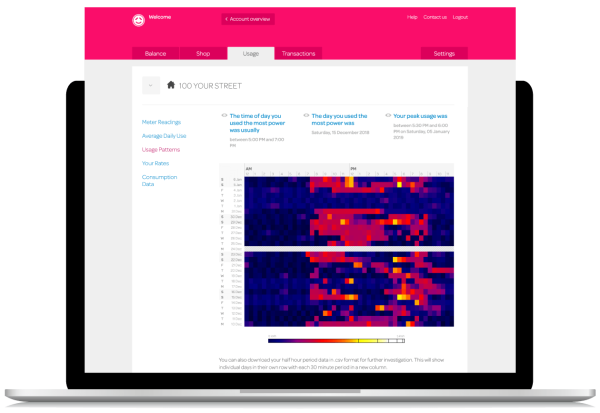This screenshot has width=600, height=413.
Task: Open Your Rates from the sidebar
Action: click(154, 162)
